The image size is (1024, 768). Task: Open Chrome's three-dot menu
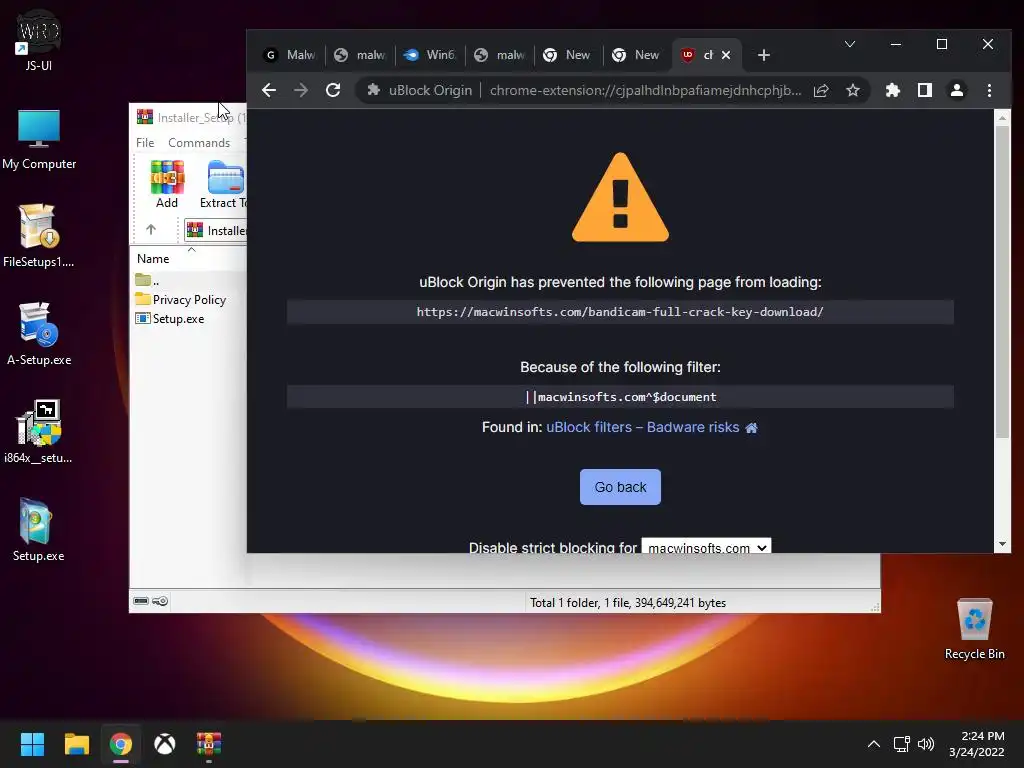tap(989, 90)
